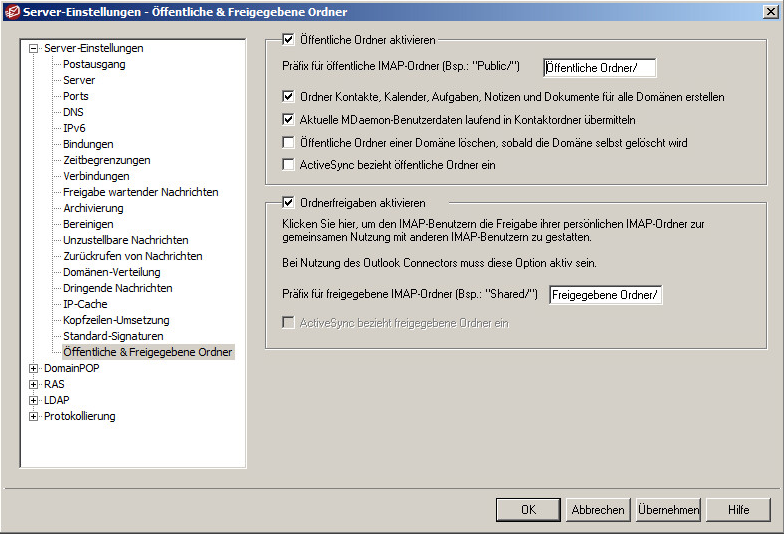Open 'Archivierung' settings page
784x534 pixels.
click(93, 208)
